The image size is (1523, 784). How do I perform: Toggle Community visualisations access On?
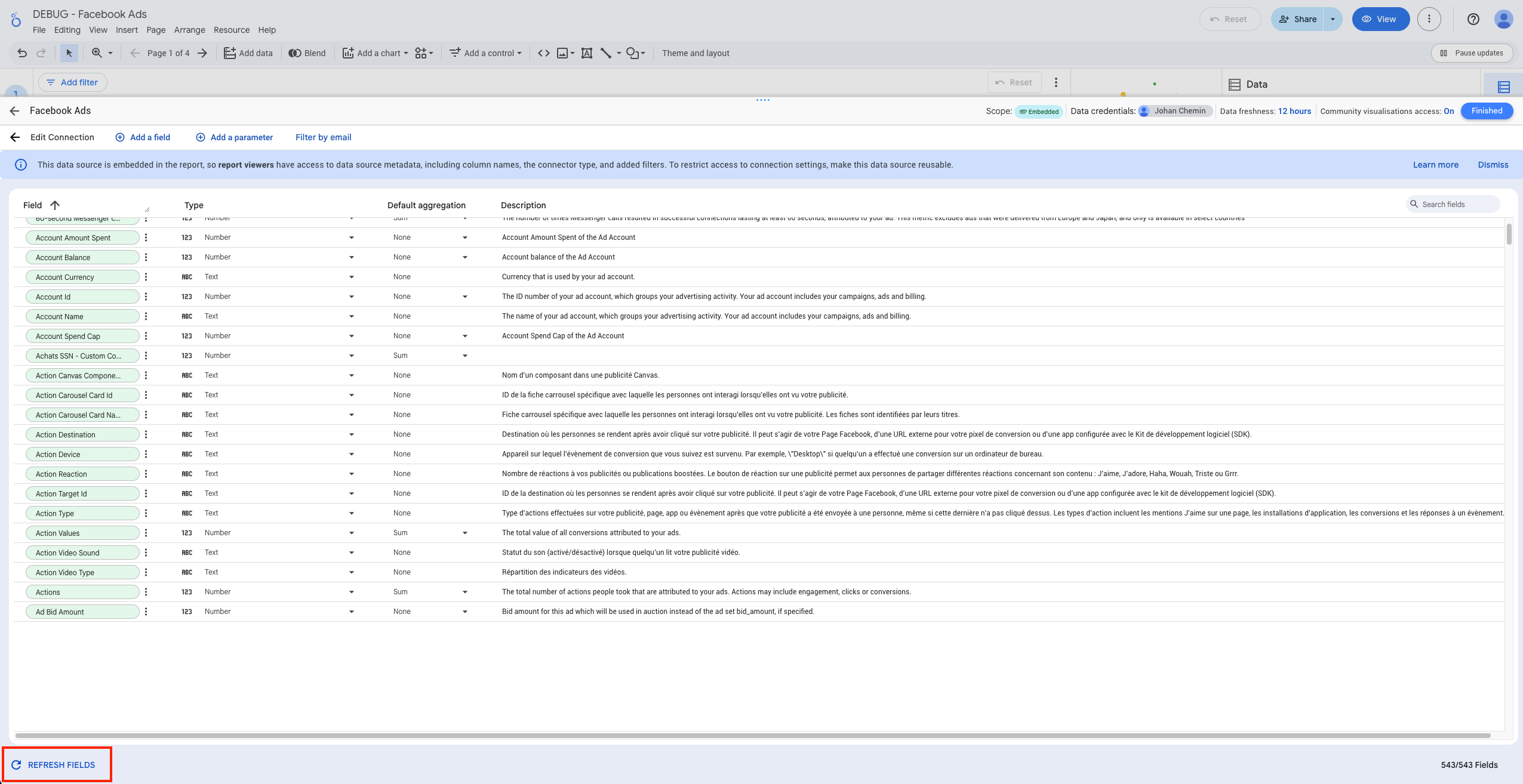pos(1449,111)
